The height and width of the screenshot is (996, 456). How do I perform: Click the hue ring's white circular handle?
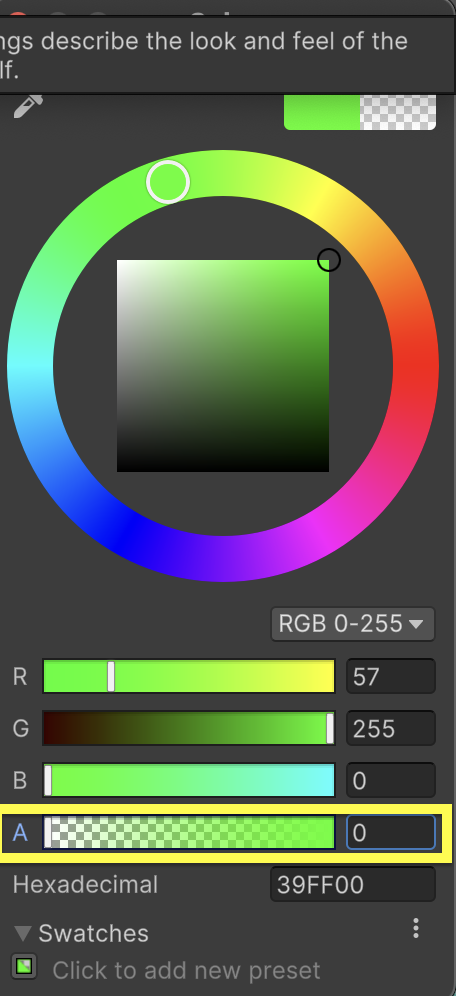pyautogui.click(x=168, y=182)
